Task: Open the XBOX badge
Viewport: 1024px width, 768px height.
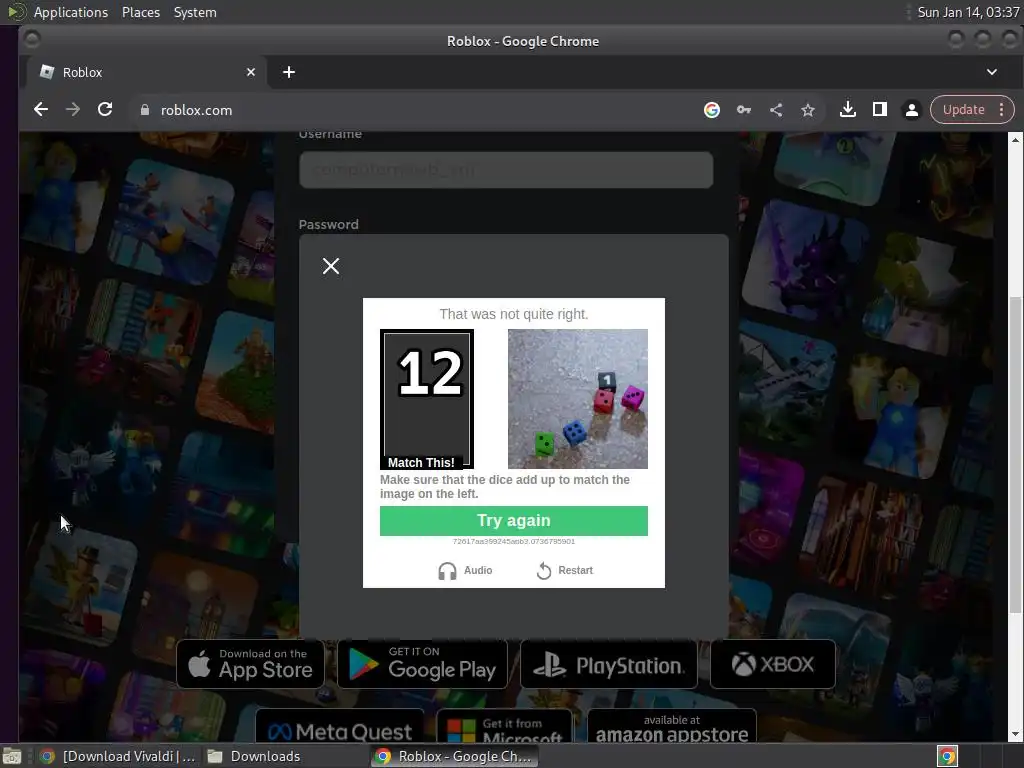Action: tap(773, 664)
